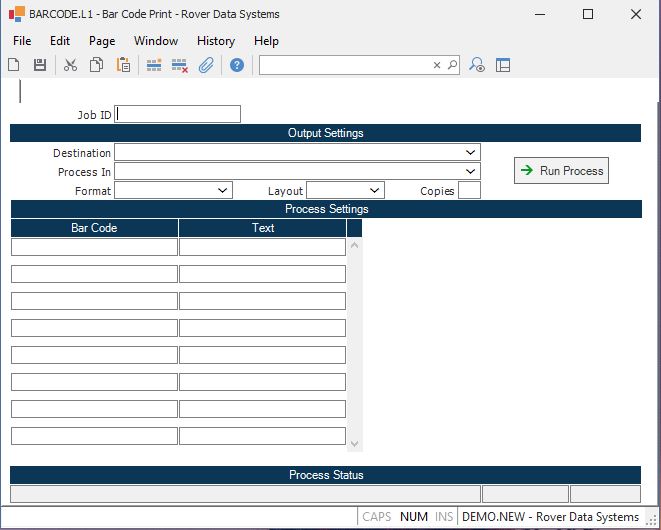
Task: Click the Delete row toolbar icon
Action: pyautogui.click(x=180, y=65)
